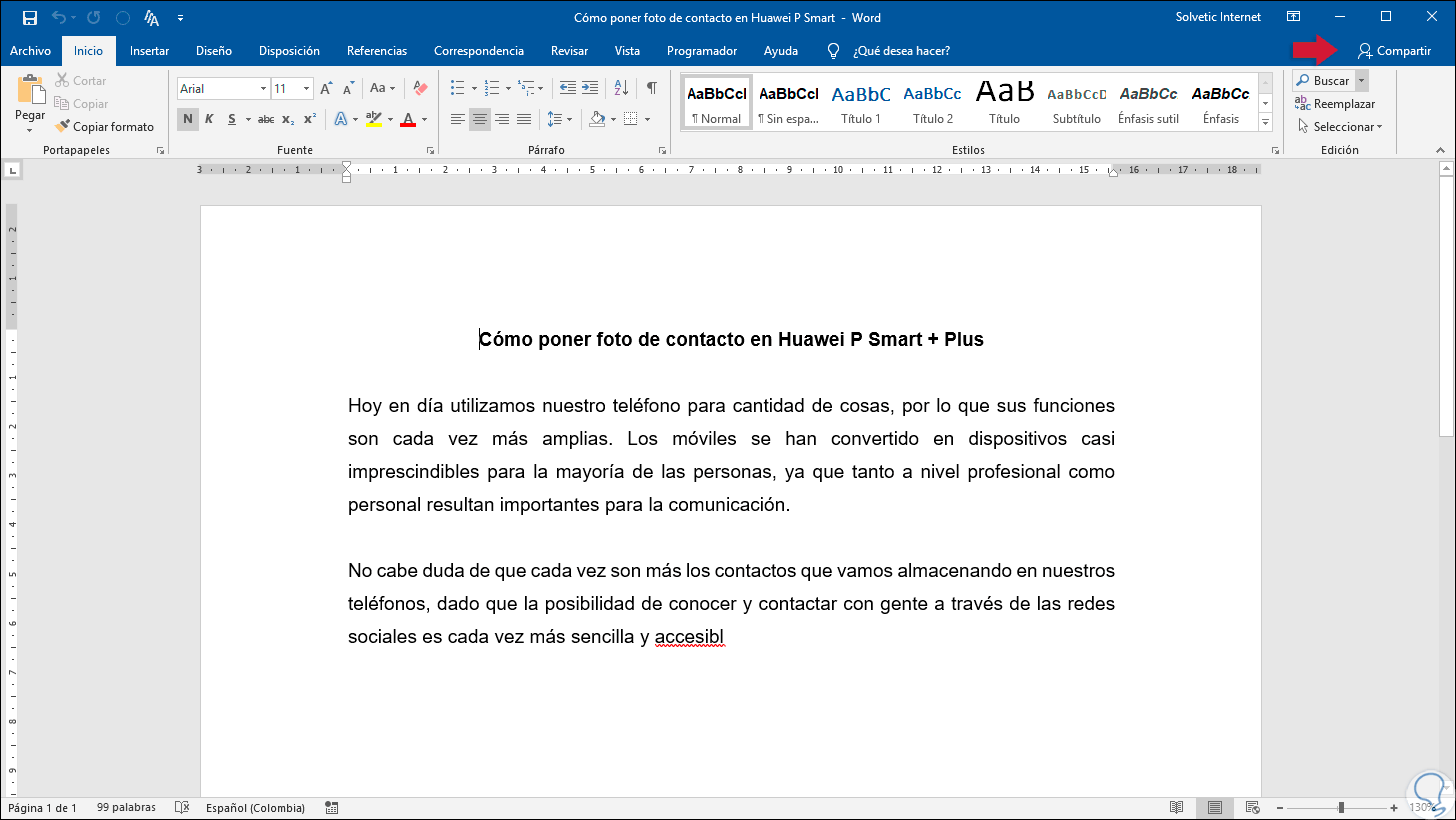Click the Español (Colombia) language indicator
The width and height of the screenshot is (1456, 820).
(255, 807)
